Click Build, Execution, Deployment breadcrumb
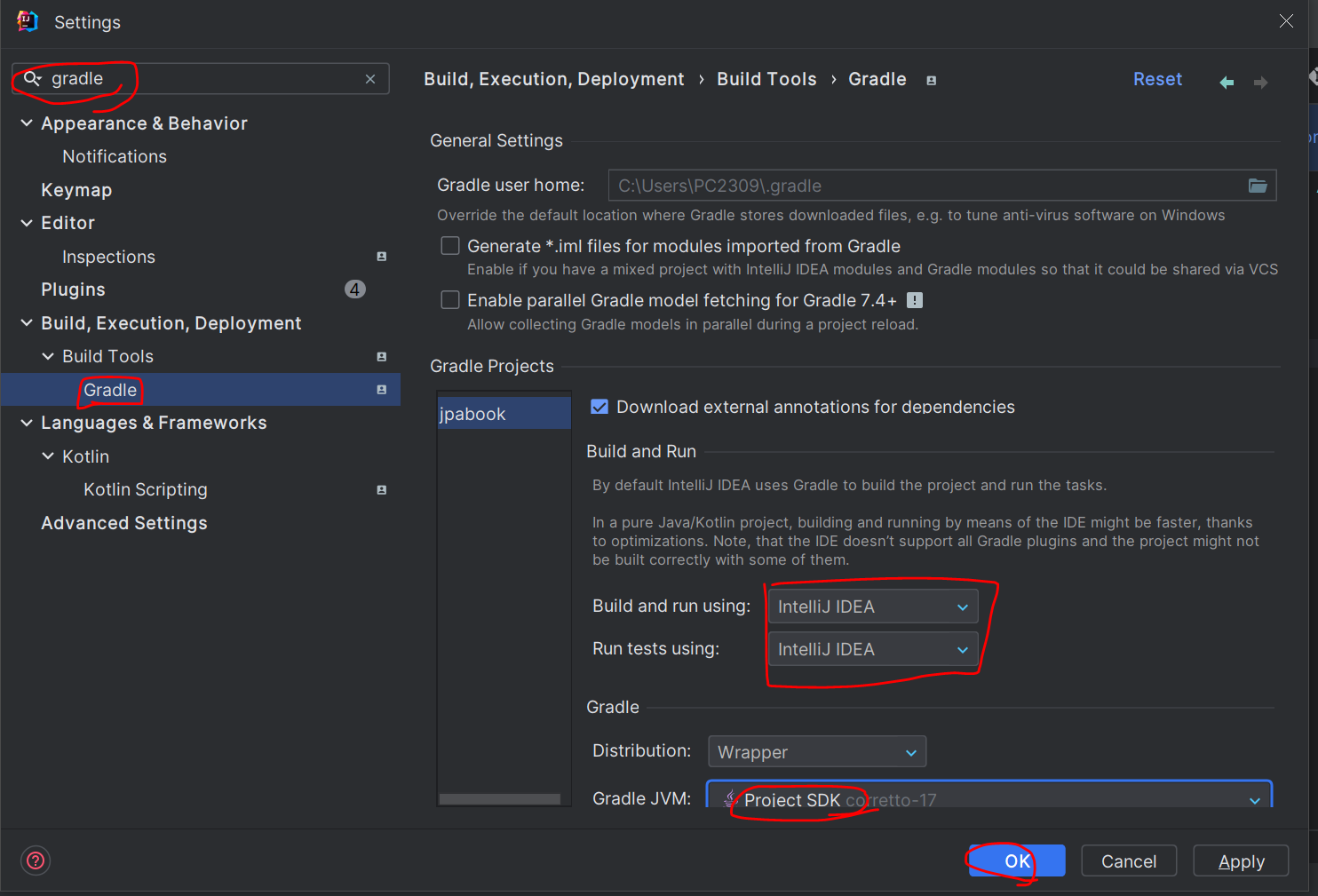This screenshot has height=896, width=1318. (554, 79)
